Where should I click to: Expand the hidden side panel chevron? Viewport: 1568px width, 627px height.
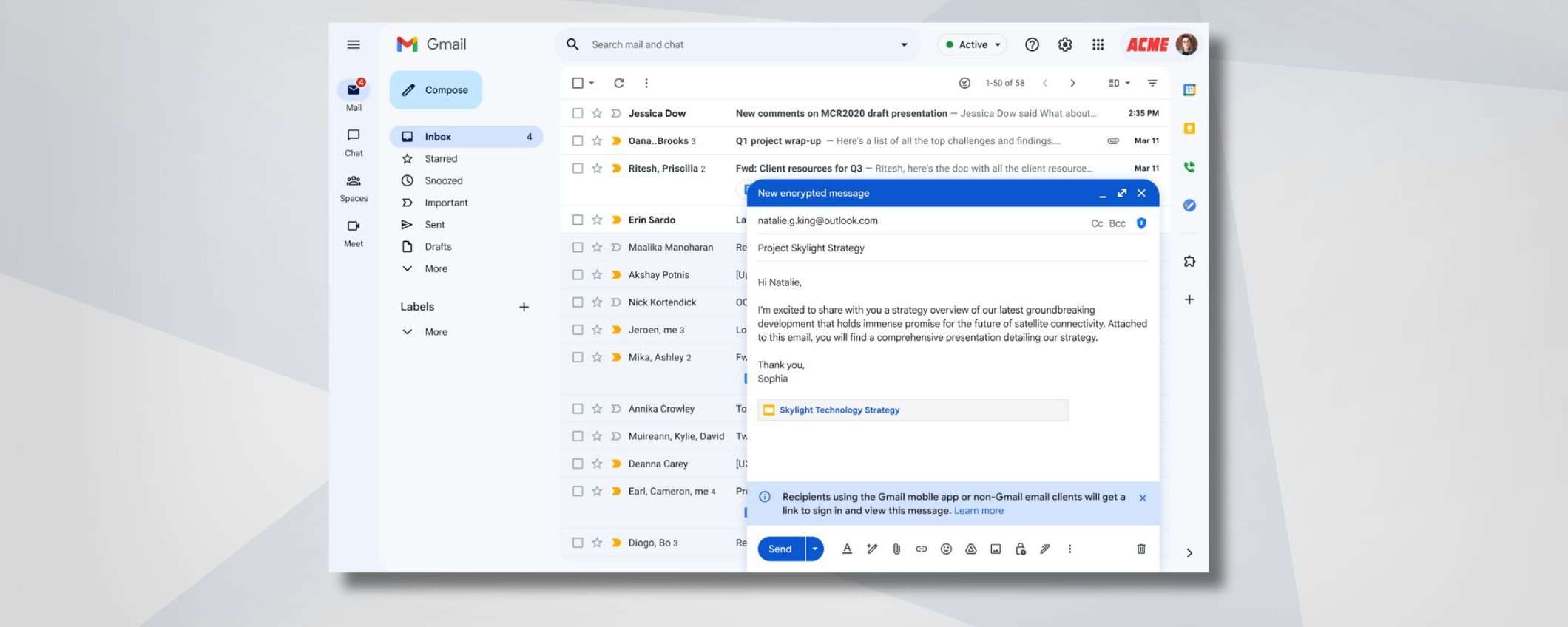pos(1189,553)
